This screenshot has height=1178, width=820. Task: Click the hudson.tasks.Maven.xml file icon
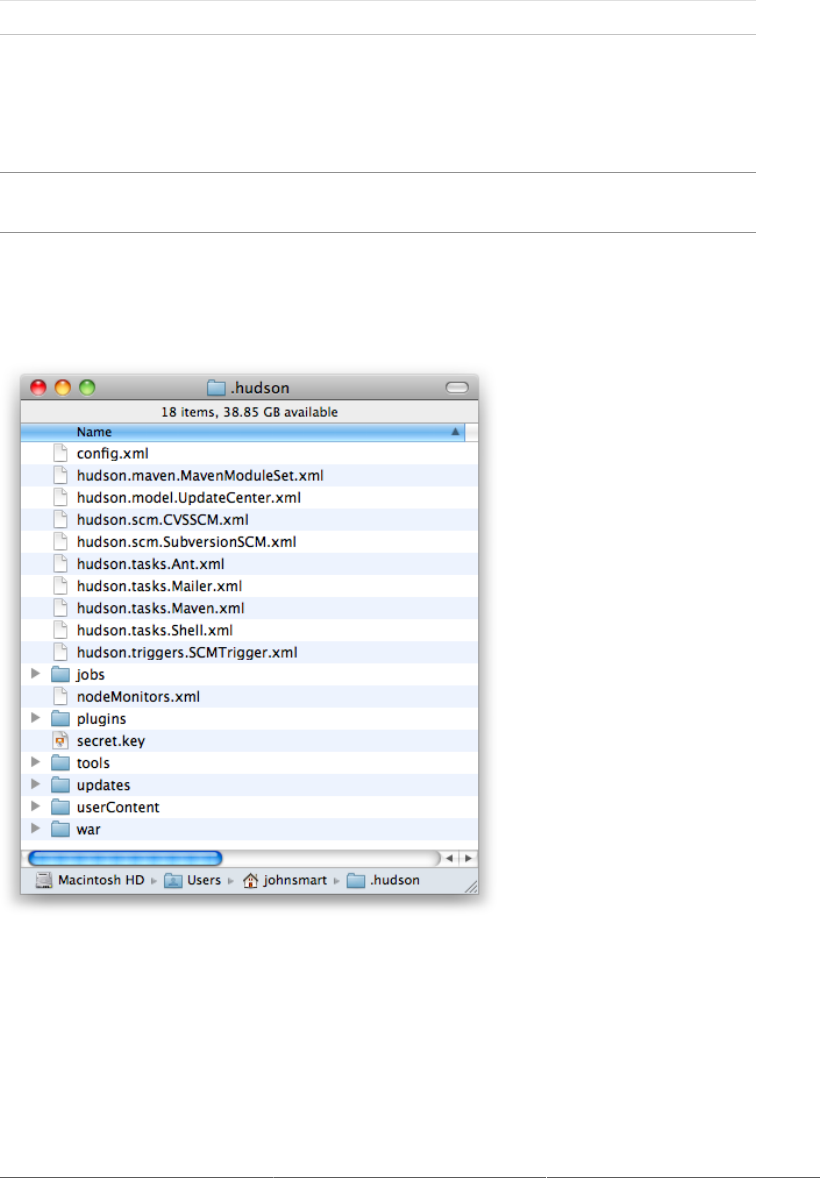60,609
